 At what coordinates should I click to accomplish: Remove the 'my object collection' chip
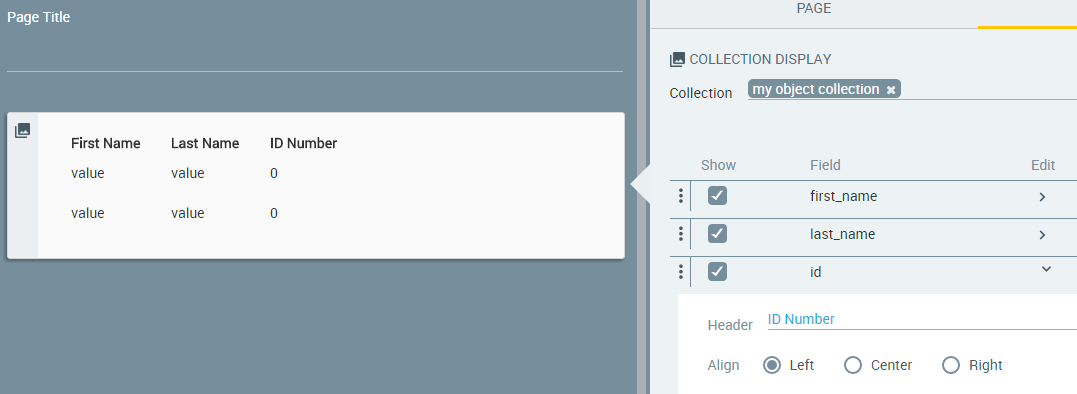coord(891,90)
